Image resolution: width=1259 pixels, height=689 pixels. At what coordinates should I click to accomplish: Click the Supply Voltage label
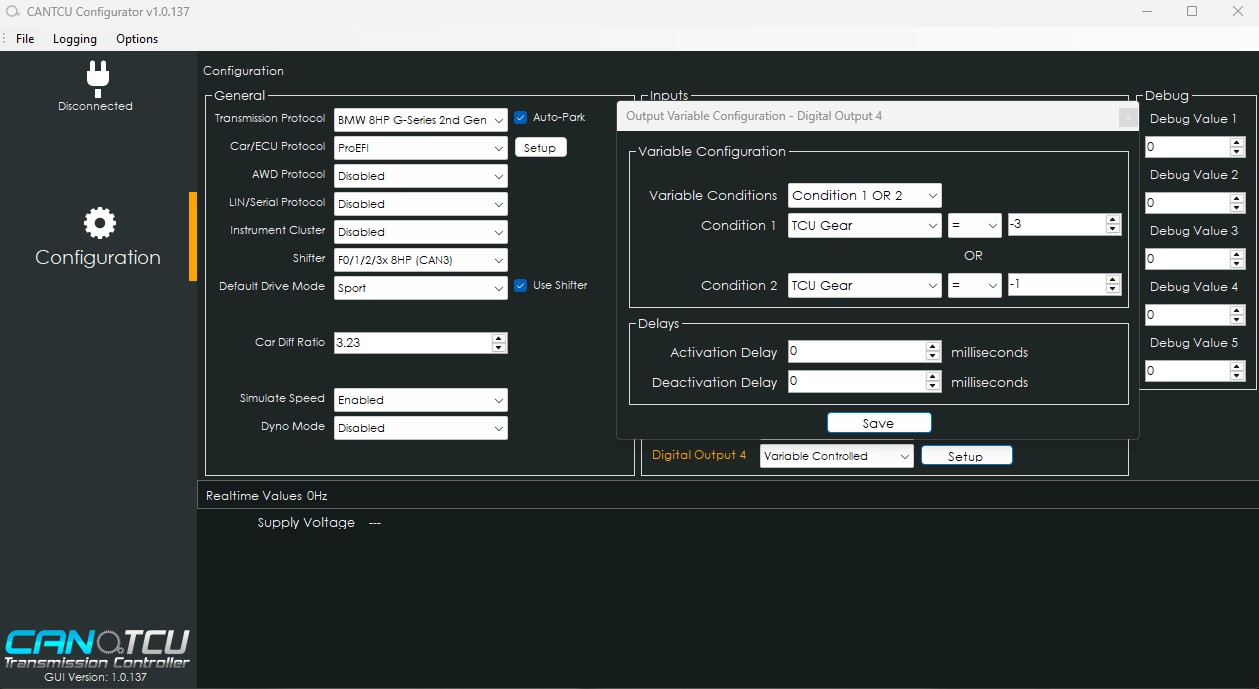pos(306,523)
